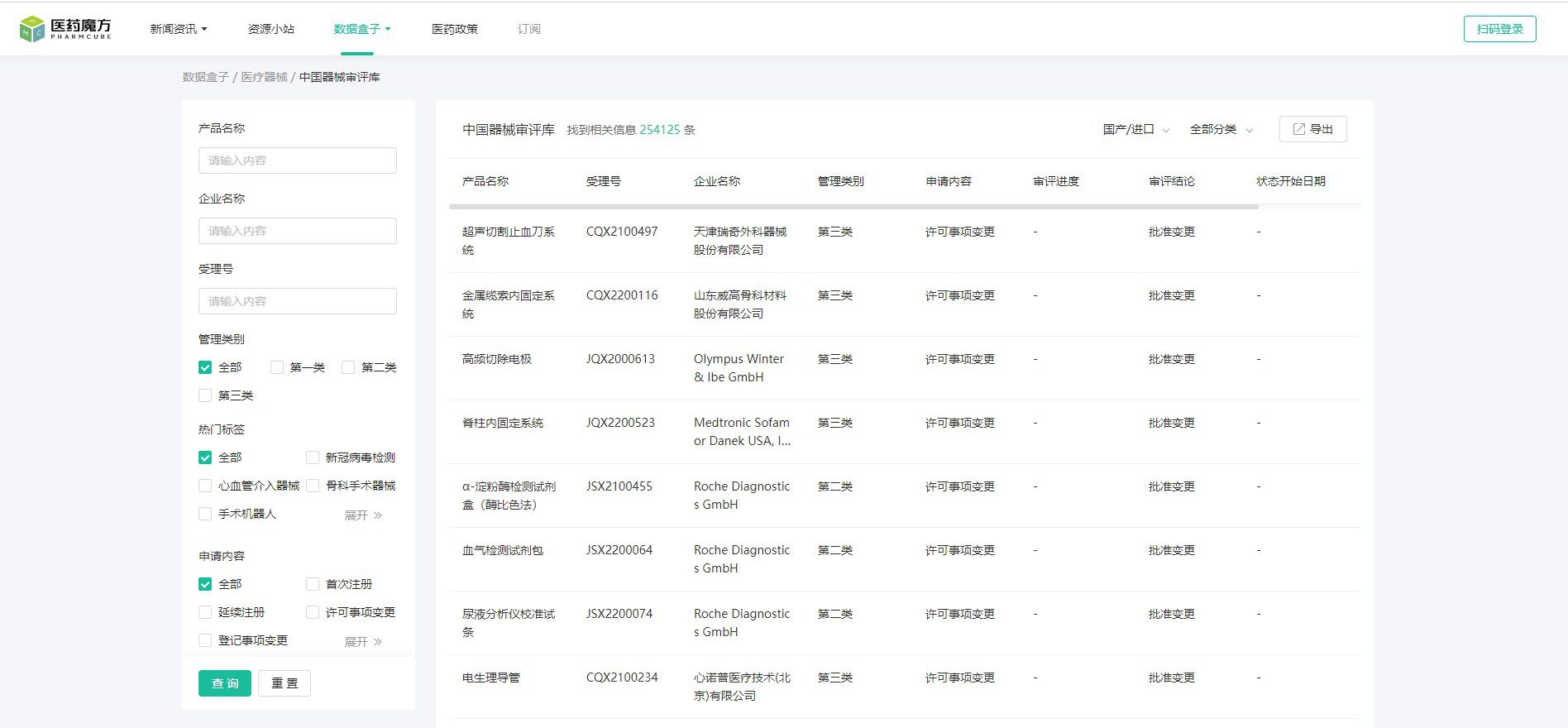Open the 新闻资讯 dropdown menu
This screenshot has height=728, width=1568.
point(179,29)
